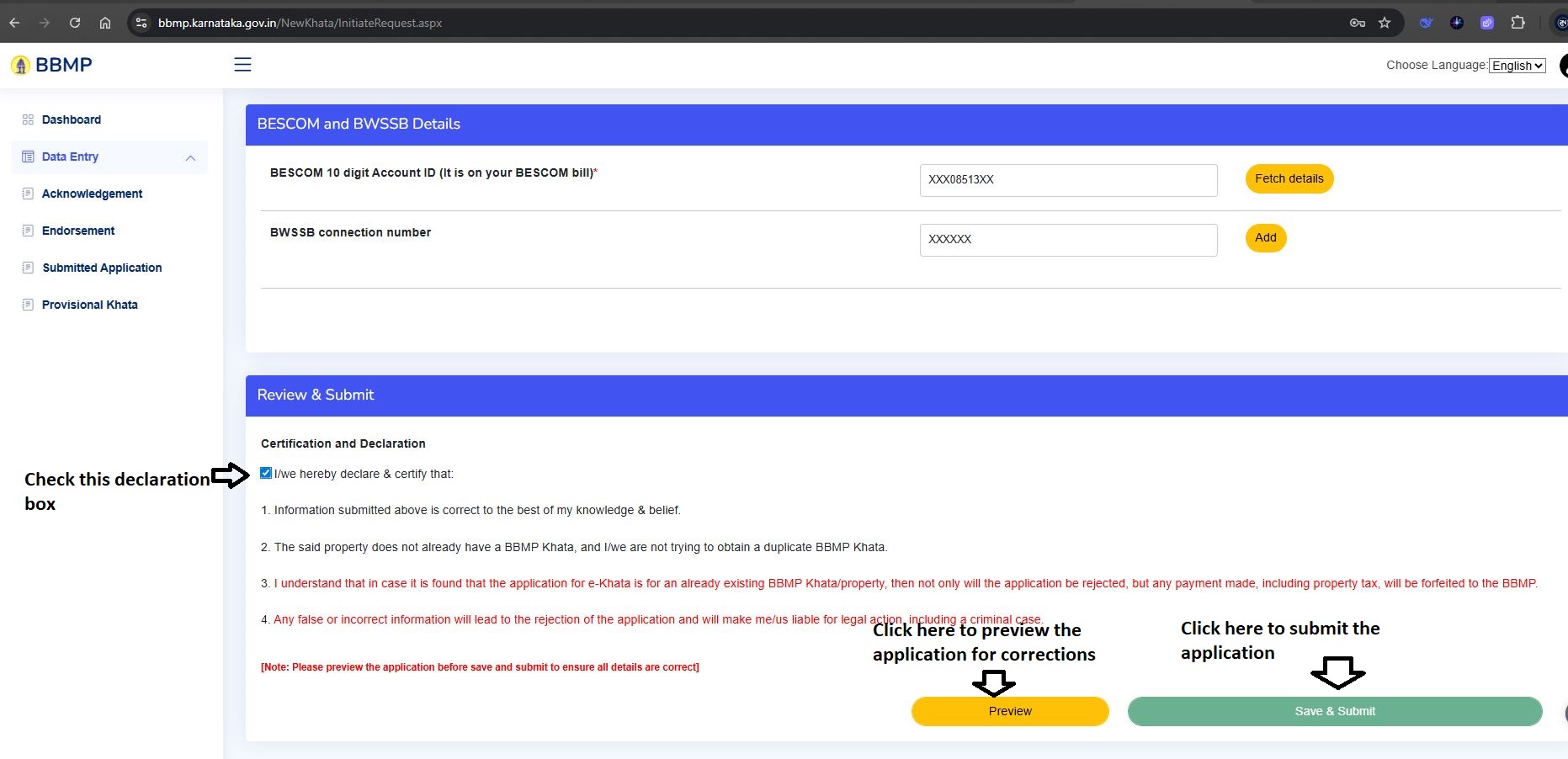Go back using the browser back arrow
Screen dimensions: 1568x759
click(x=14, y=23)
